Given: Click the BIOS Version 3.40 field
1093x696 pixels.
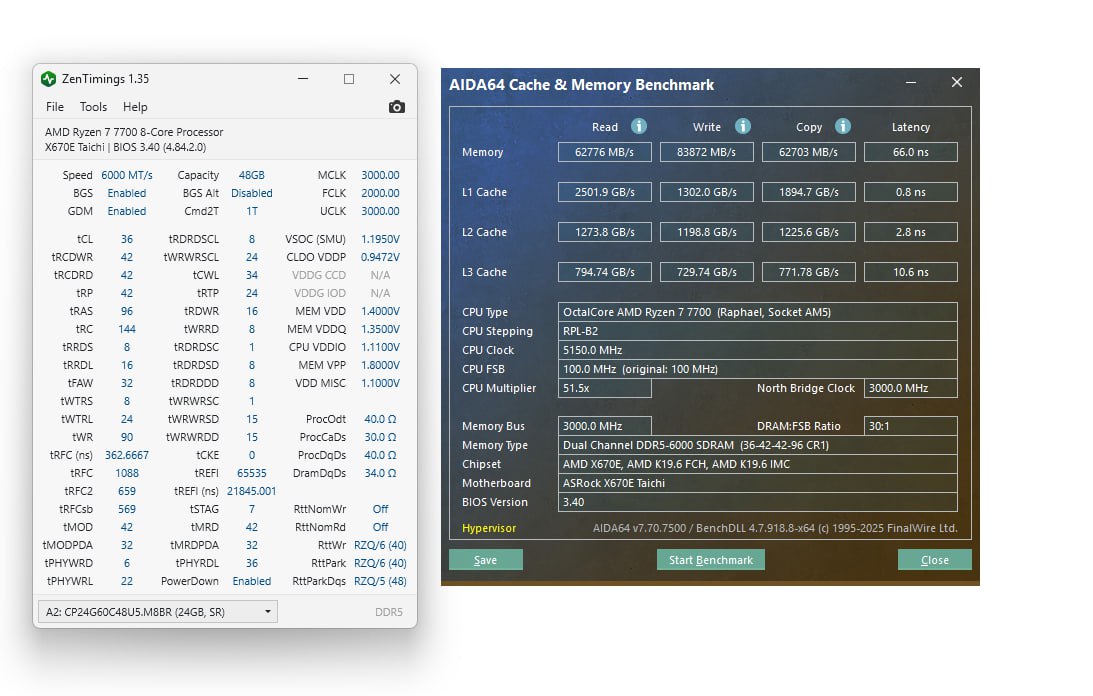Looking at the screenshot, I should (x=758, y=502).
